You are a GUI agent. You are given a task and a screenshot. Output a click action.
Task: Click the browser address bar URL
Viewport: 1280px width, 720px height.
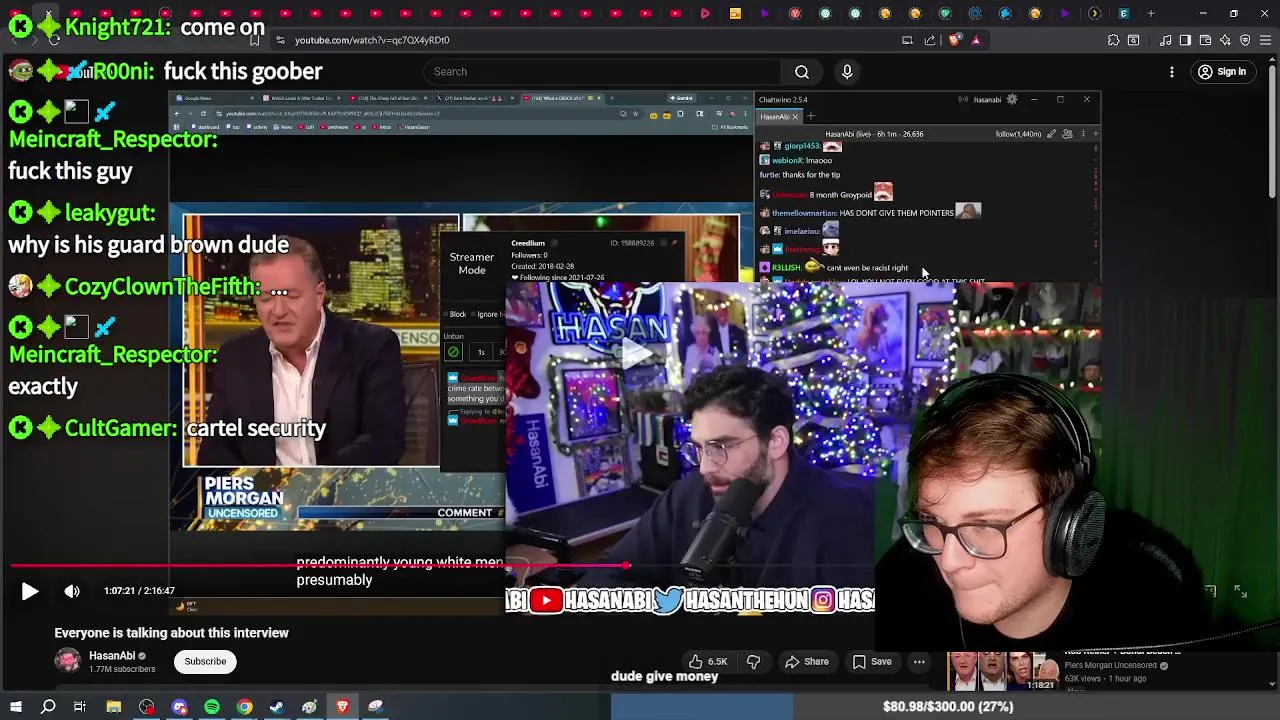tap(372, 40)
